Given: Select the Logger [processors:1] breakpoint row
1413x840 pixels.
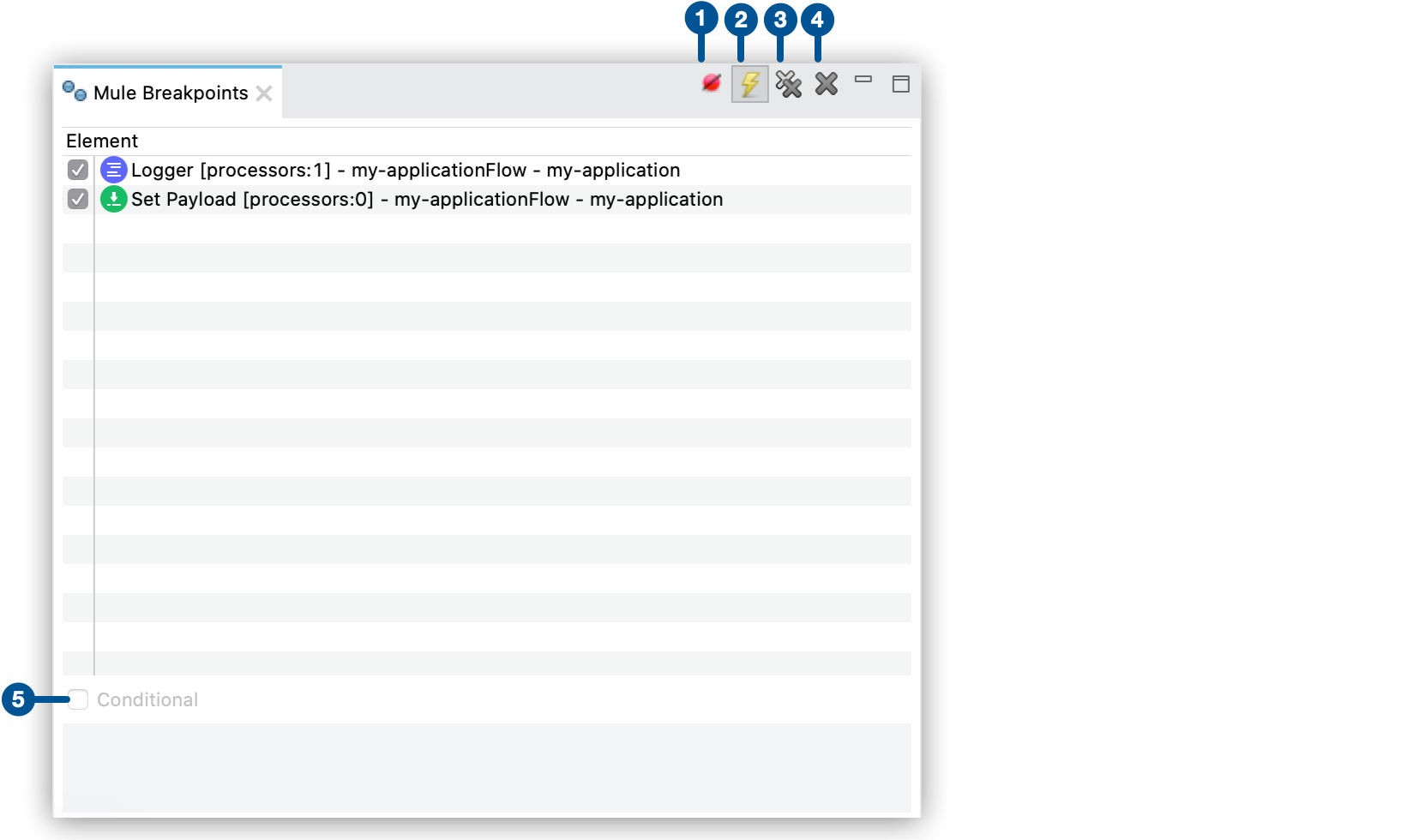Looking at the screenshot, I should pyautogui.click(x=487, y=170).
